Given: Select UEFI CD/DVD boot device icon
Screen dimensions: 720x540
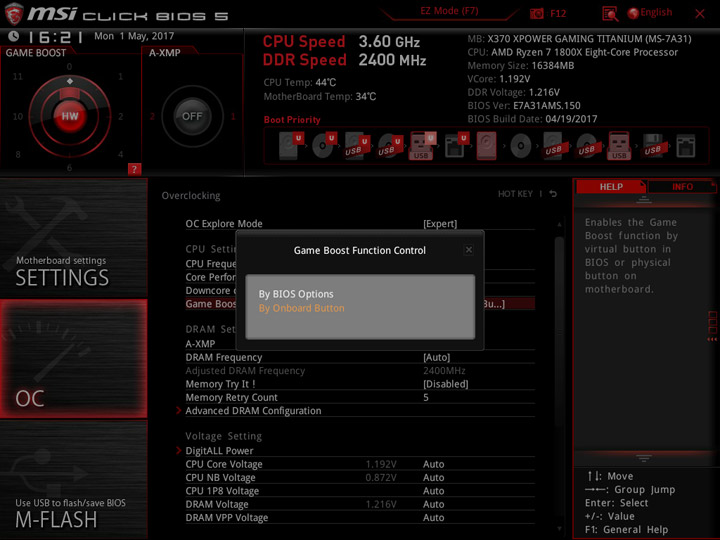Looking at the screenshot, I should coord(324,146).
